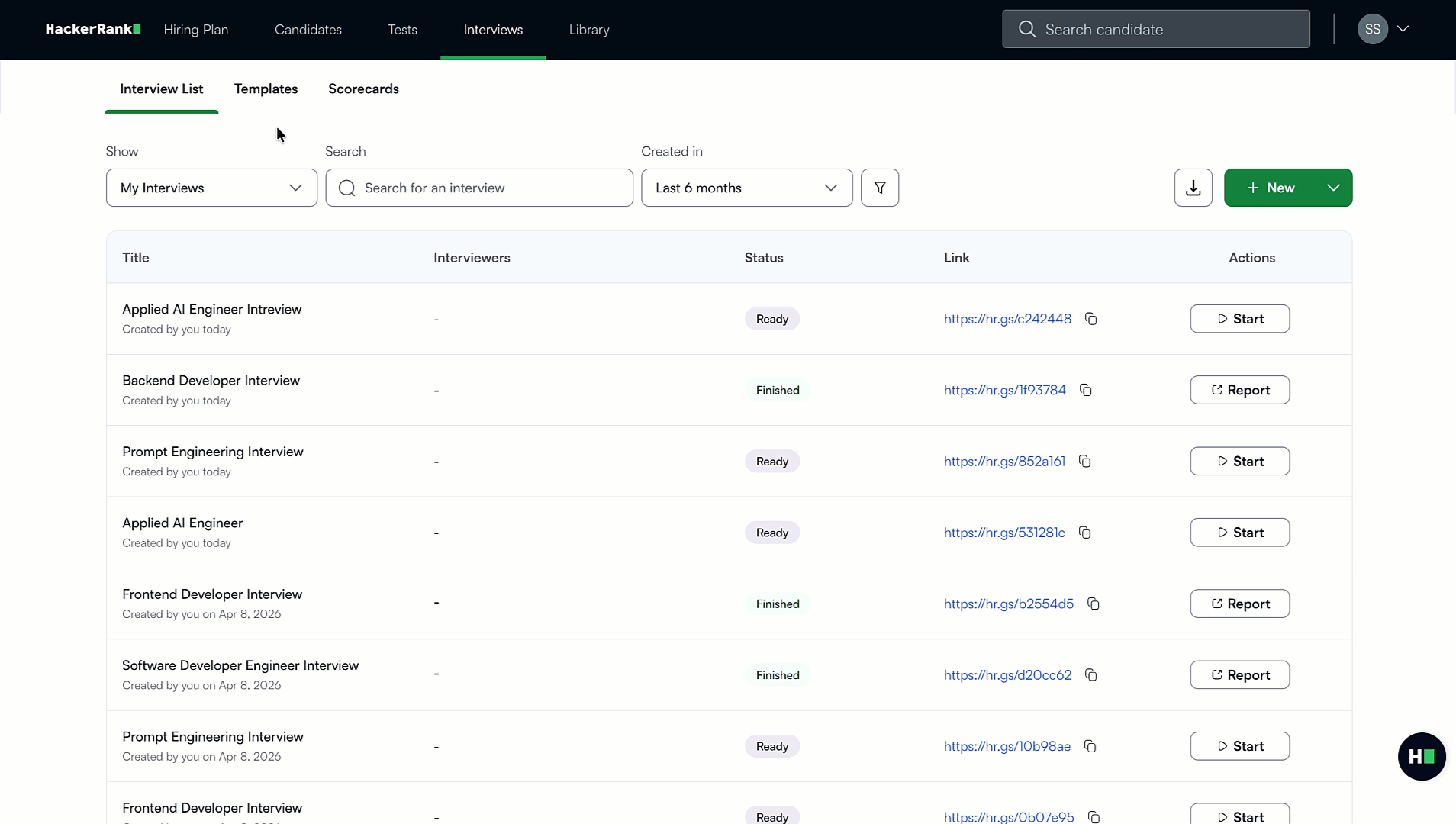This screenshot has height=824, width=1456.
Task: Start the Prompt Engineering Interview
Action: [x=1239, y=461]
